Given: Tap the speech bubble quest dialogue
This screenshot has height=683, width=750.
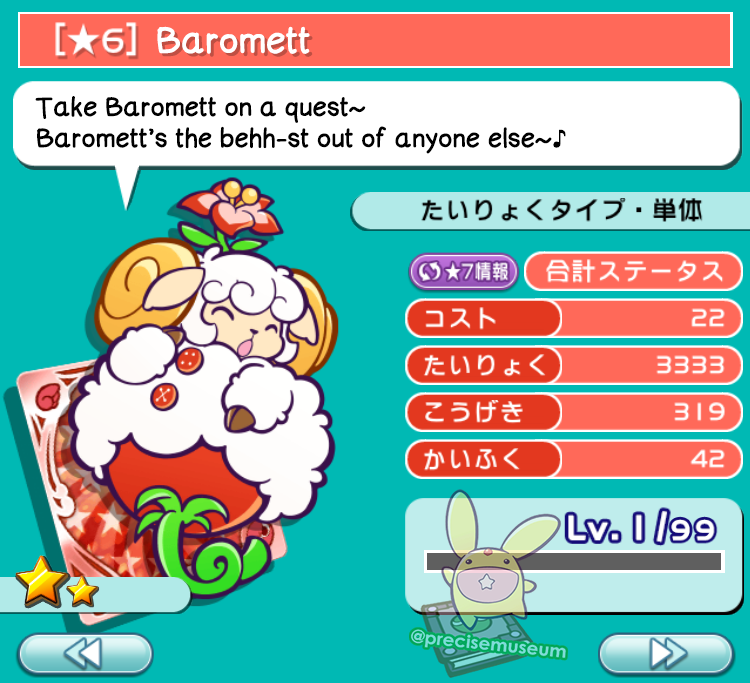Looking at the screenshot, I should tap(376, 124).
